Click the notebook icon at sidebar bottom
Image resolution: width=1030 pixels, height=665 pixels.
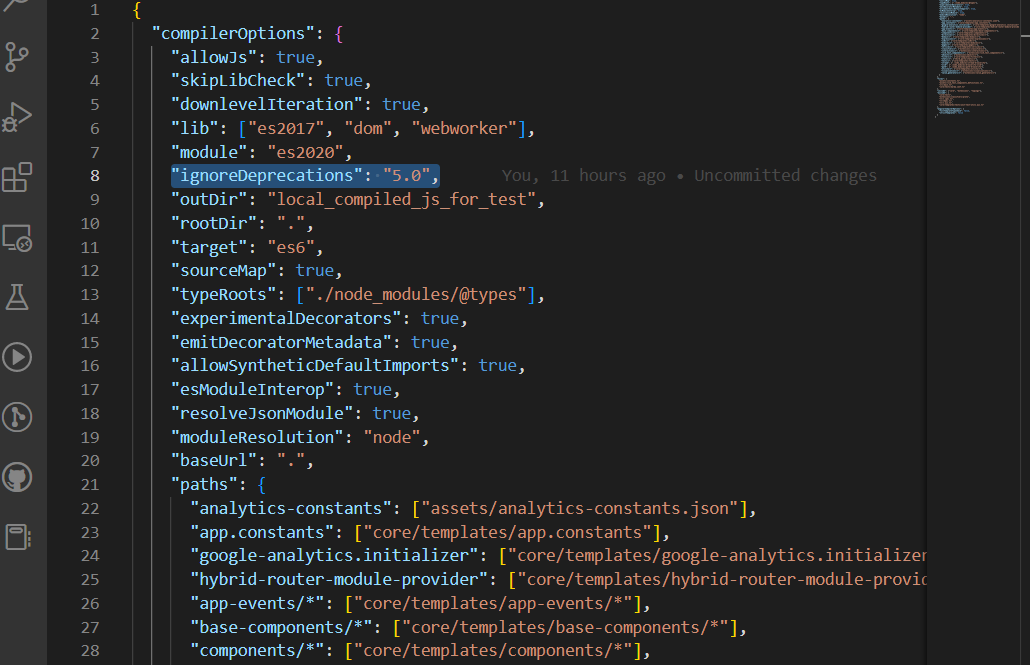click(18, 537)
